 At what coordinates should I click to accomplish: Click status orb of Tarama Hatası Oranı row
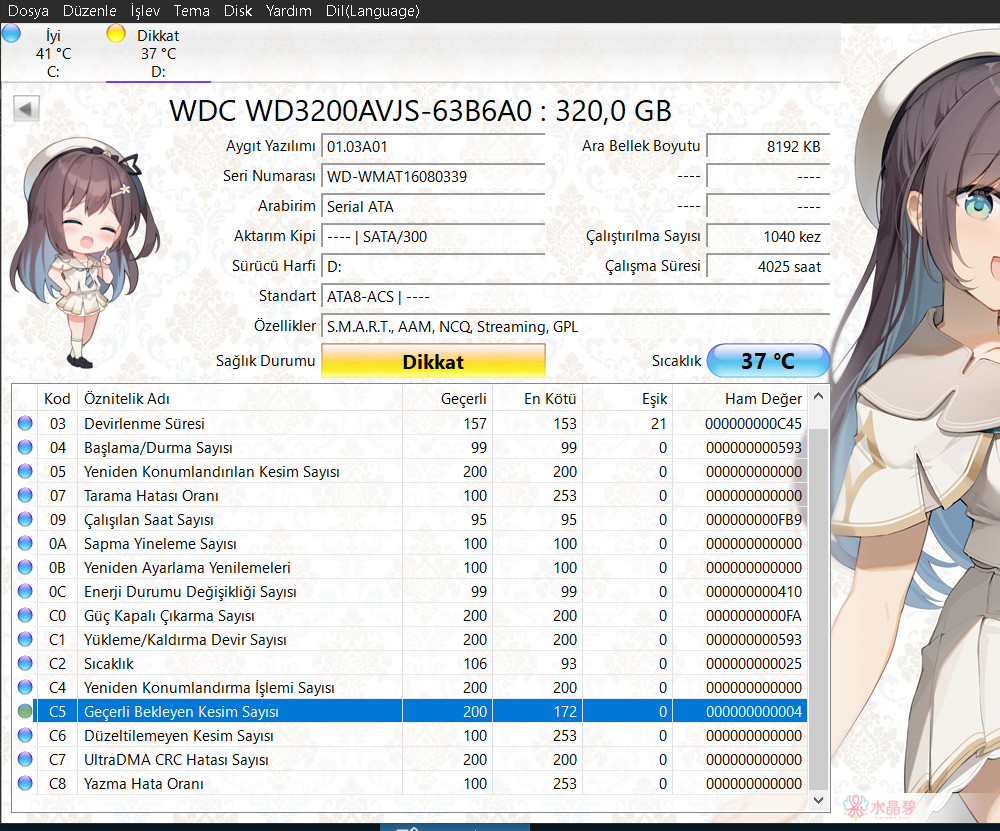point(25,495)
